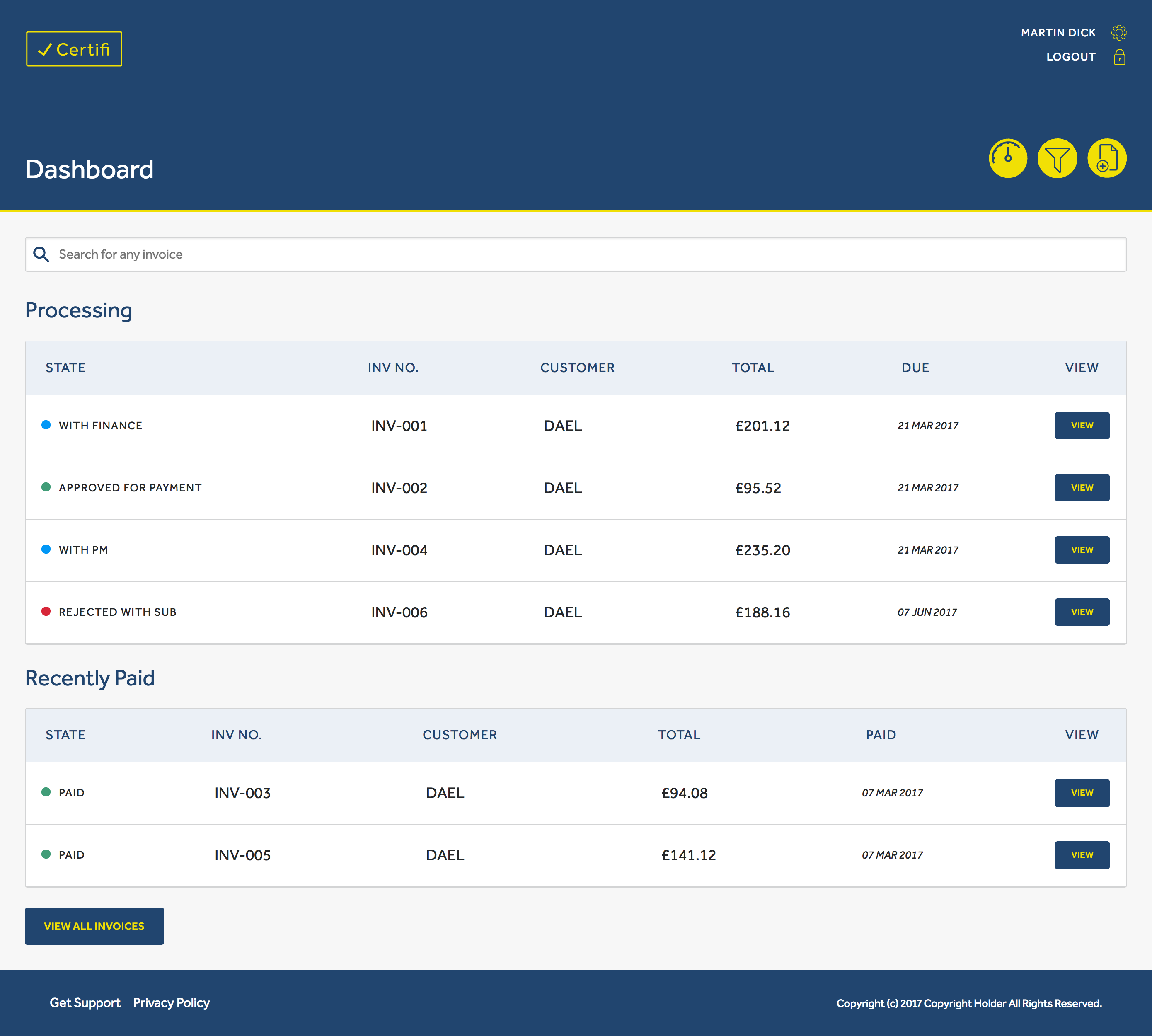Screen dimensions: 1152x1036
Task: Click LOGOUT to sign out
Action: [1071, 56]
